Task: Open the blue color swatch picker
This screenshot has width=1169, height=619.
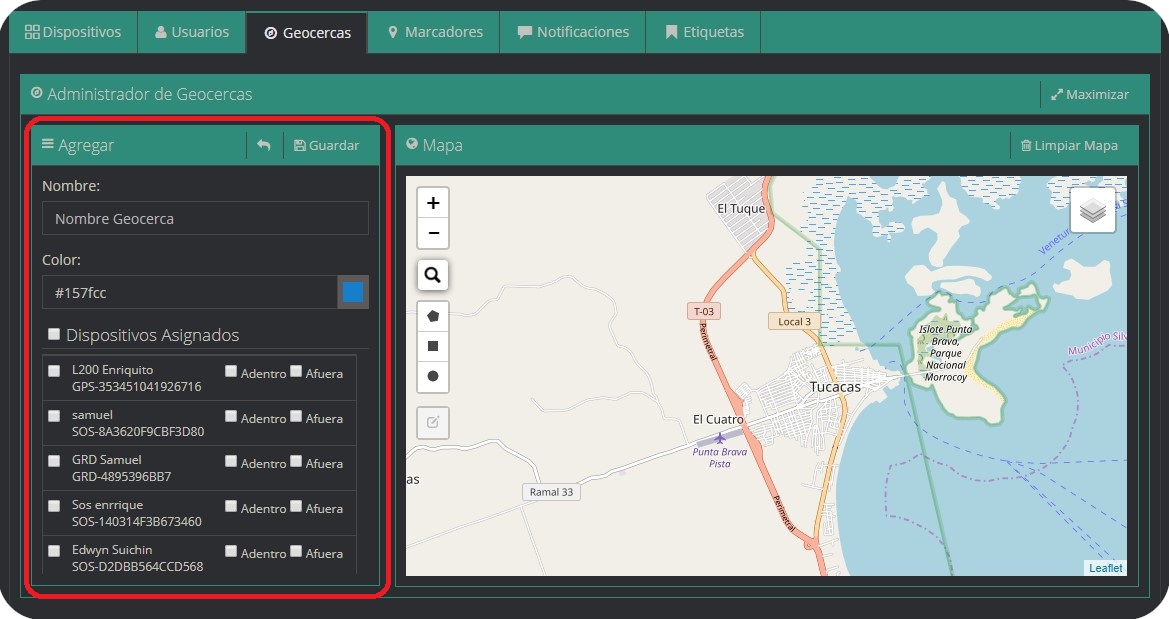Action: (x=353, y=292)
